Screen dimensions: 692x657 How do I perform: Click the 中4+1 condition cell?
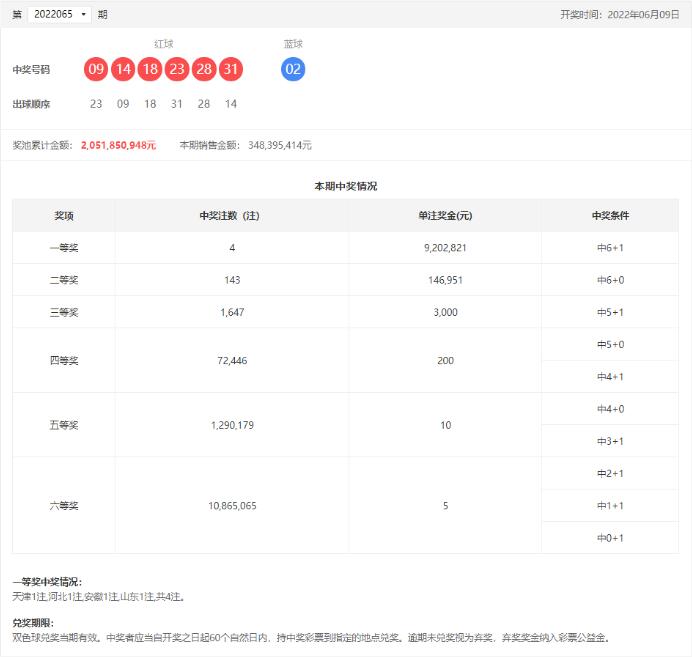610,377
